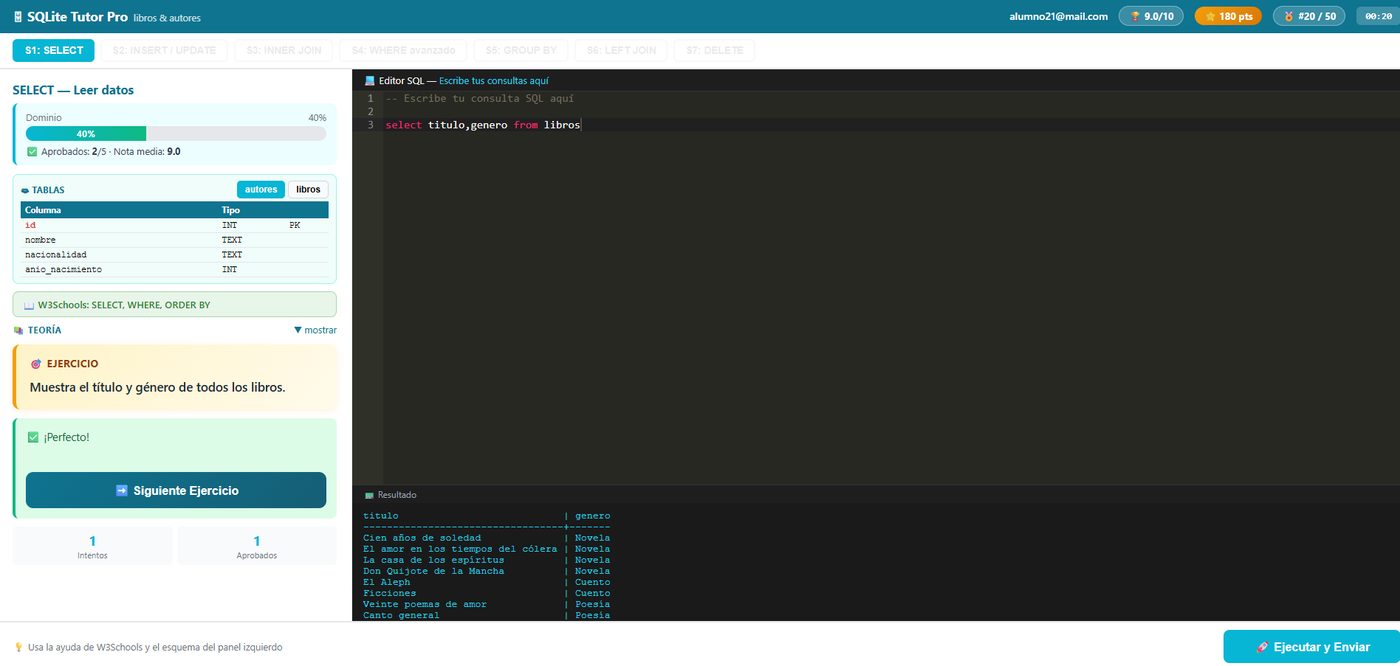The height and width of the screenshot is (666, 1400).
Task: Click the arrow icon inside Siguiente Ejercicio button
Action: click(x=122, y=491)
